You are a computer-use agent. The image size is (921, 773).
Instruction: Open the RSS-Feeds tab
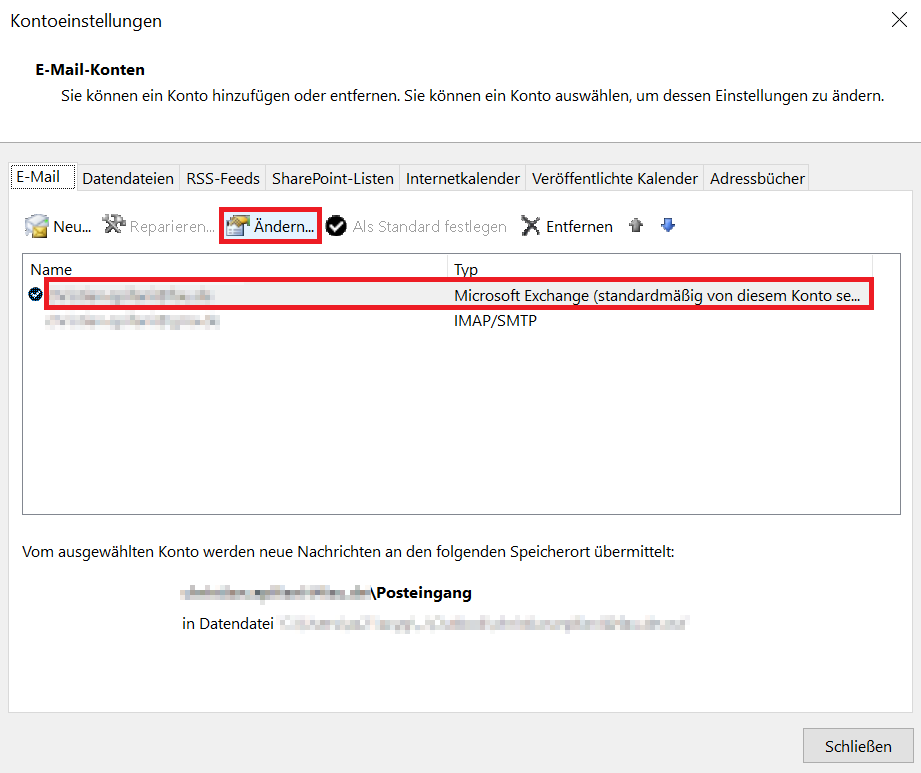pos(222,178)
